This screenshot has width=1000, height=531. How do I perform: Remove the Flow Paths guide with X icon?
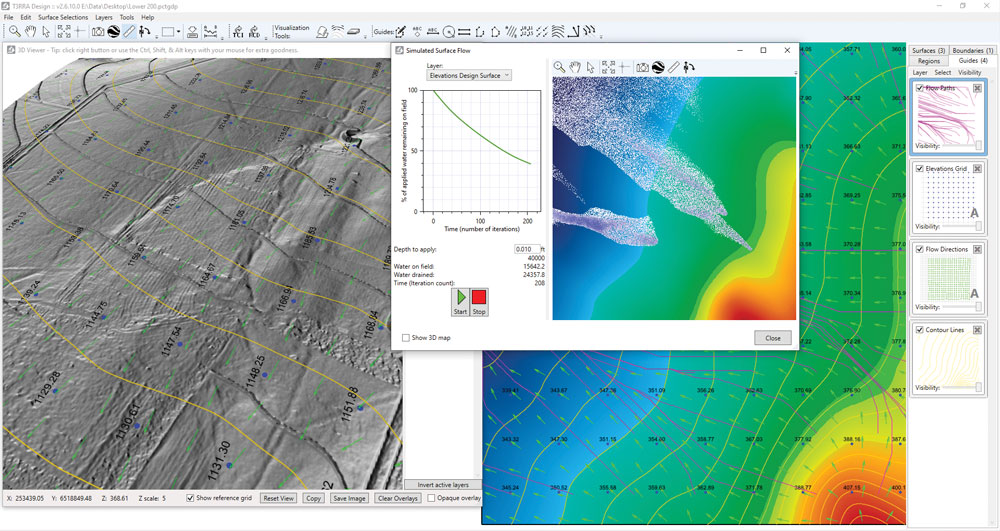(977, 88)
